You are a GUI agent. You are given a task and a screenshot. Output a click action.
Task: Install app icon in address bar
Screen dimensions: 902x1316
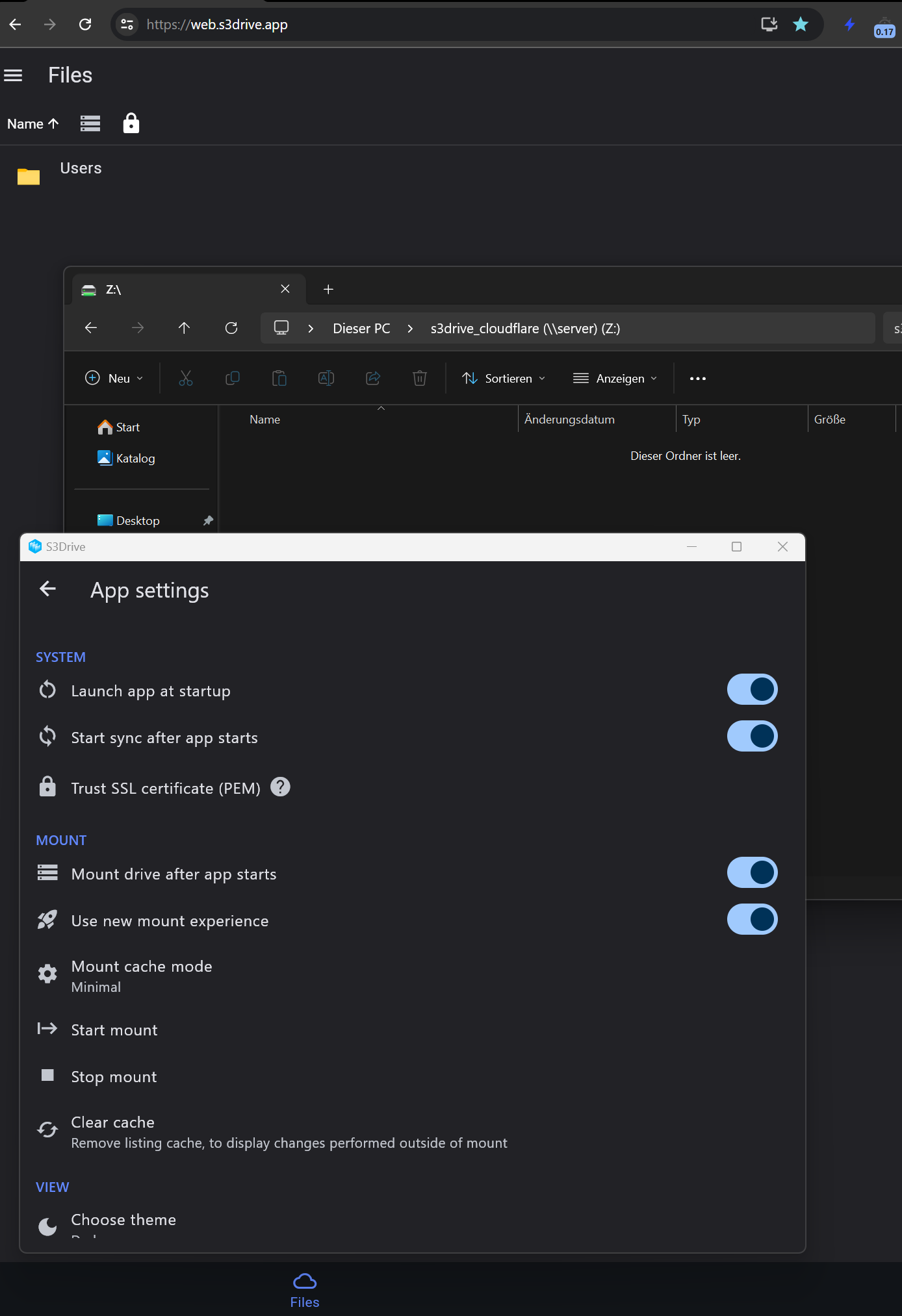click(x=769, y=25)
